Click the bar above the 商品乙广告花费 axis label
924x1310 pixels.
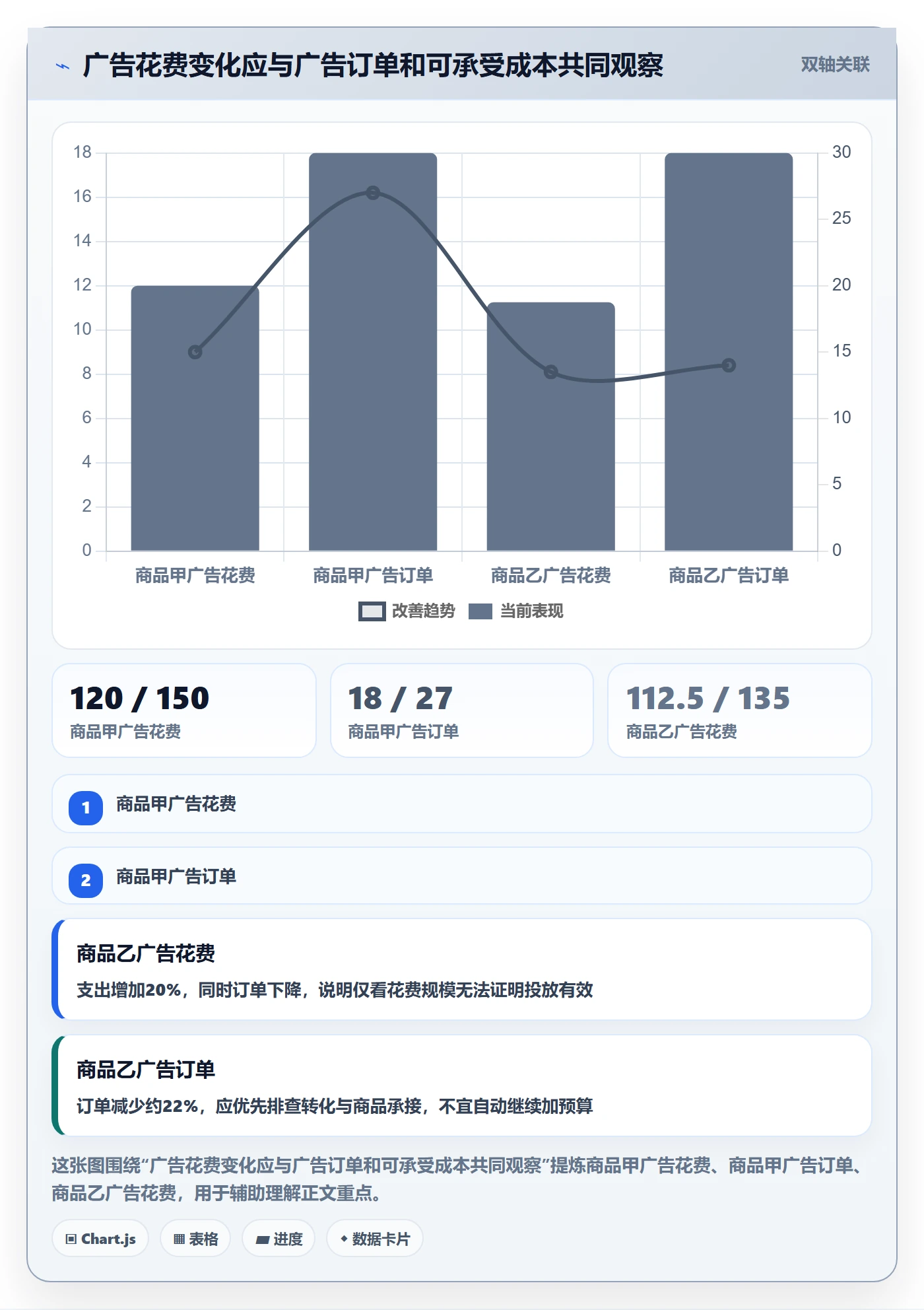click(x=551, y=427)
